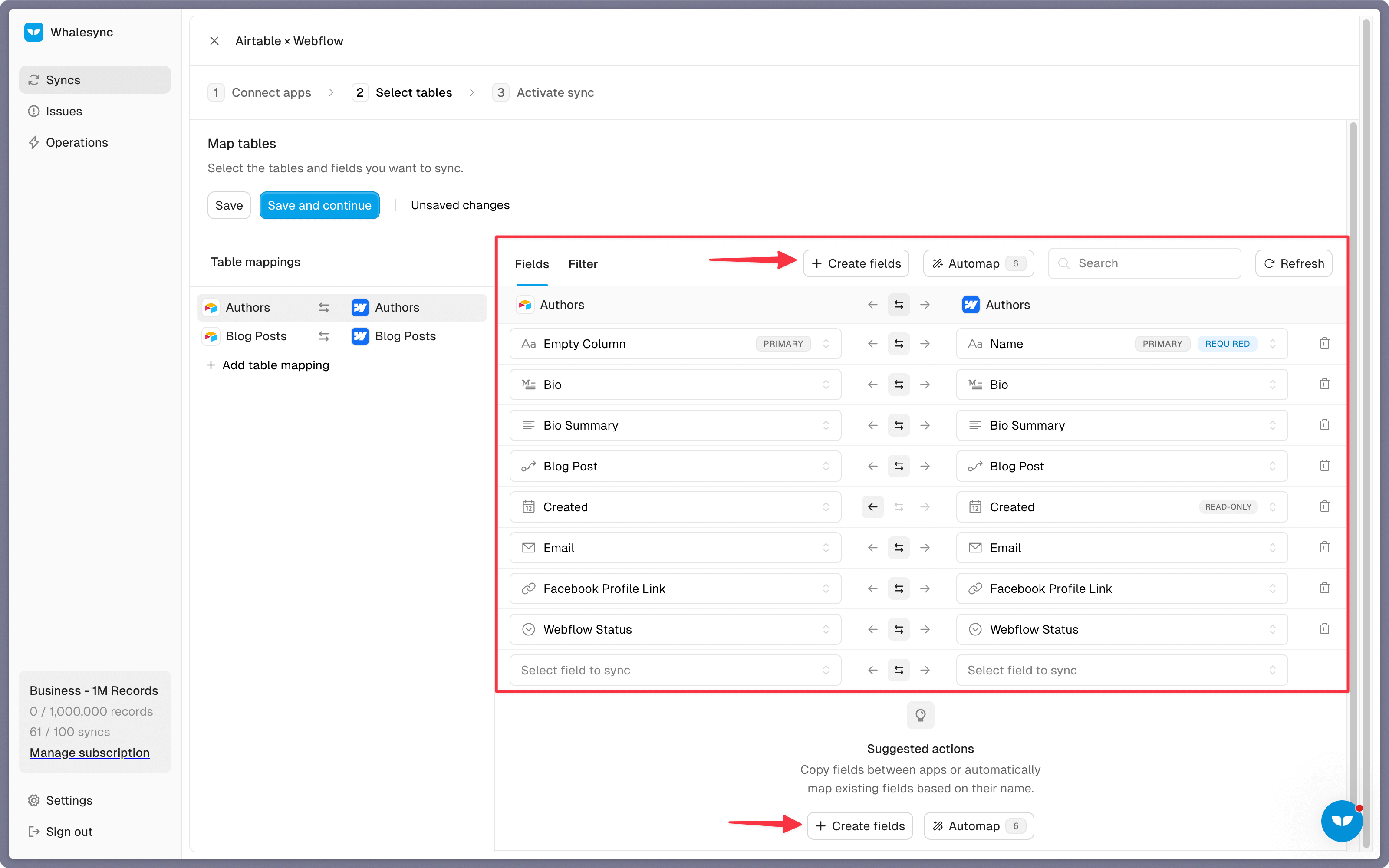Toggle two-way sync on empty field row
Image resolution: width=1389 pixels, height=868 pixels.
pyautogui.click(x=899, y=670)
